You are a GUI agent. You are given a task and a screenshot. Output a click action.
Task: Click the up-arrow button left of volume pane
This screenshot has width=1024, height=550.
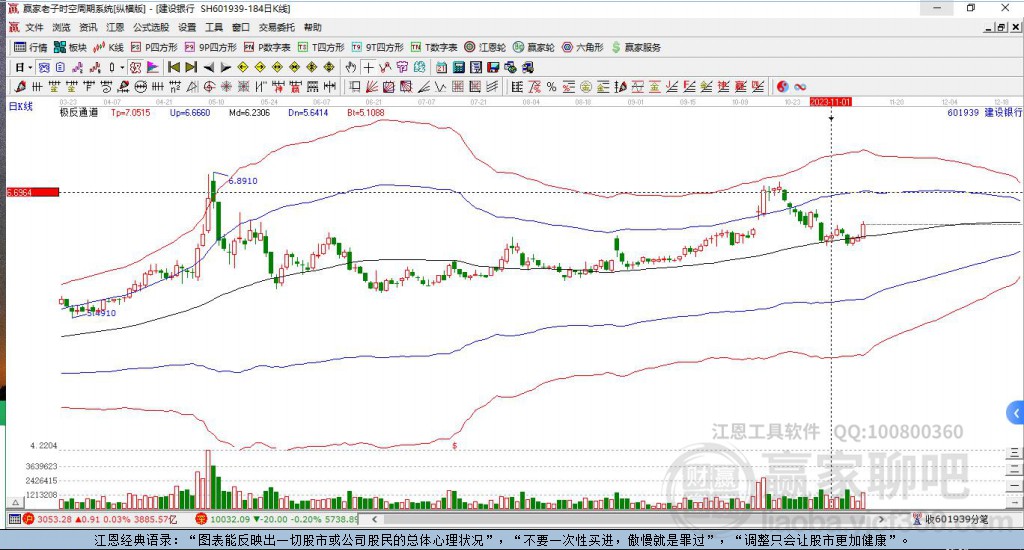pyautogui.click(x=15, y=502)
